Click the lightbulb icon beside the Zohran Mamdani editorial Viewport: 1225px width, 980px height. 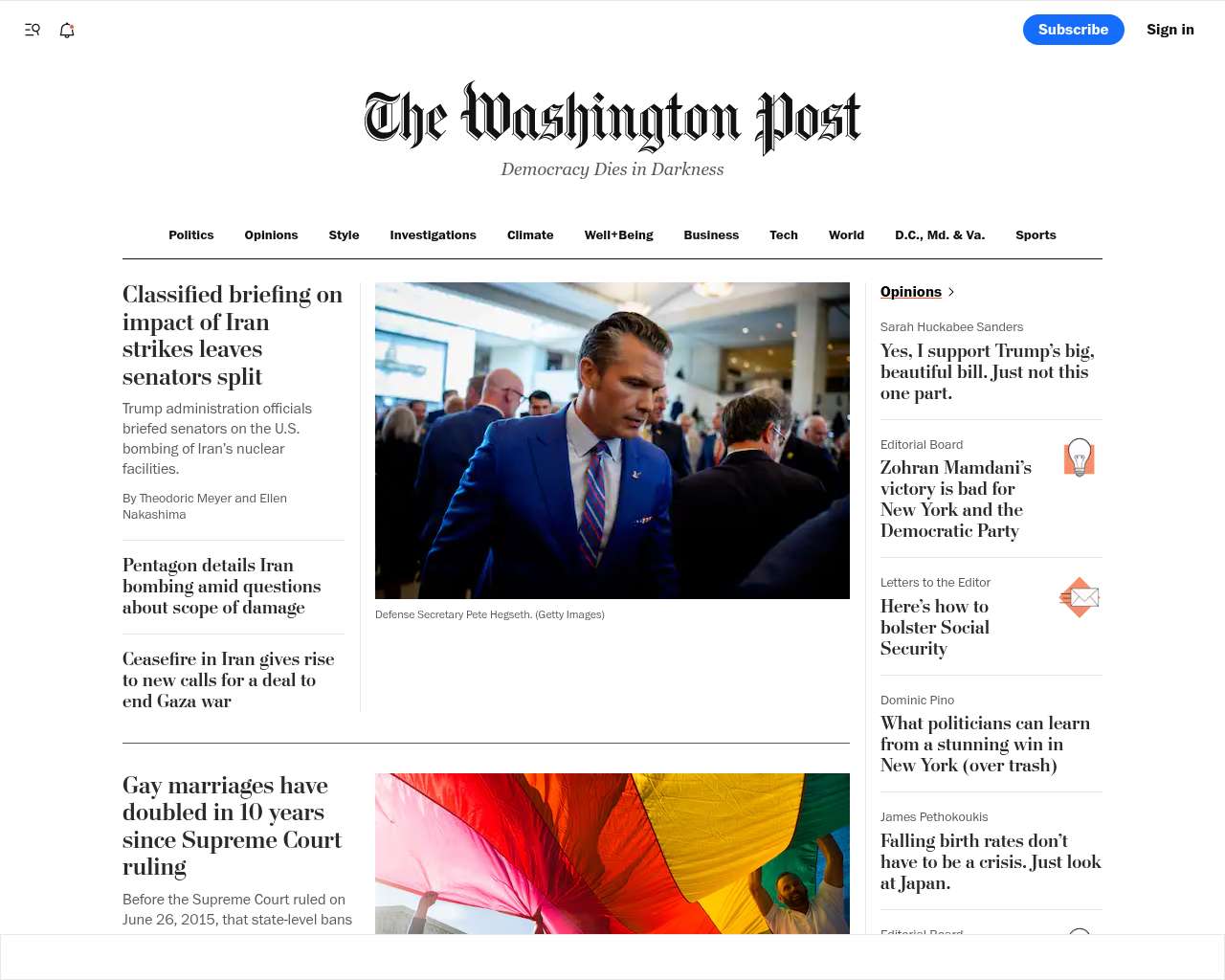pos(1080,457)
